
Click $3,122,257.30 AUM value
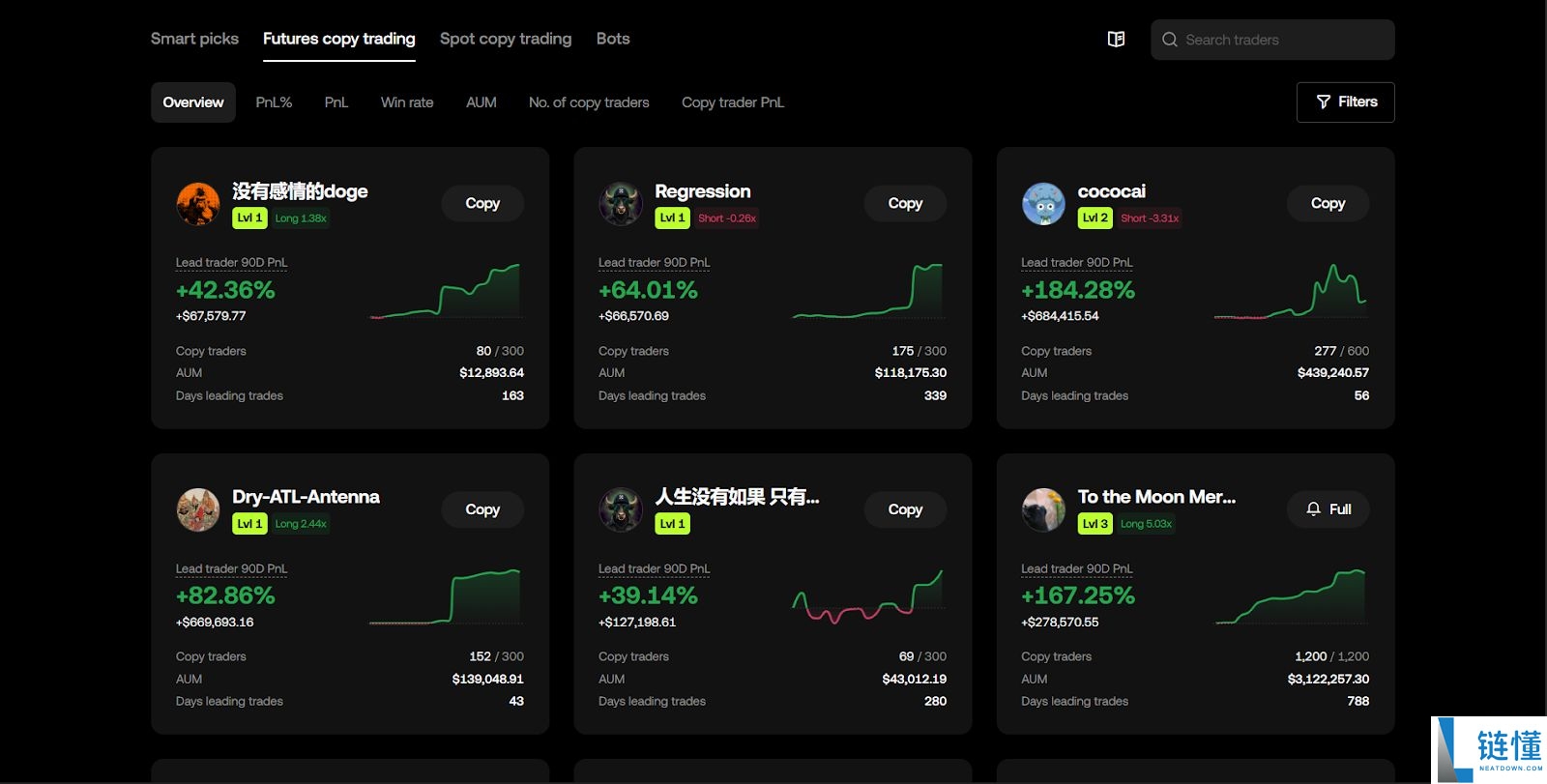point(1328,679)
